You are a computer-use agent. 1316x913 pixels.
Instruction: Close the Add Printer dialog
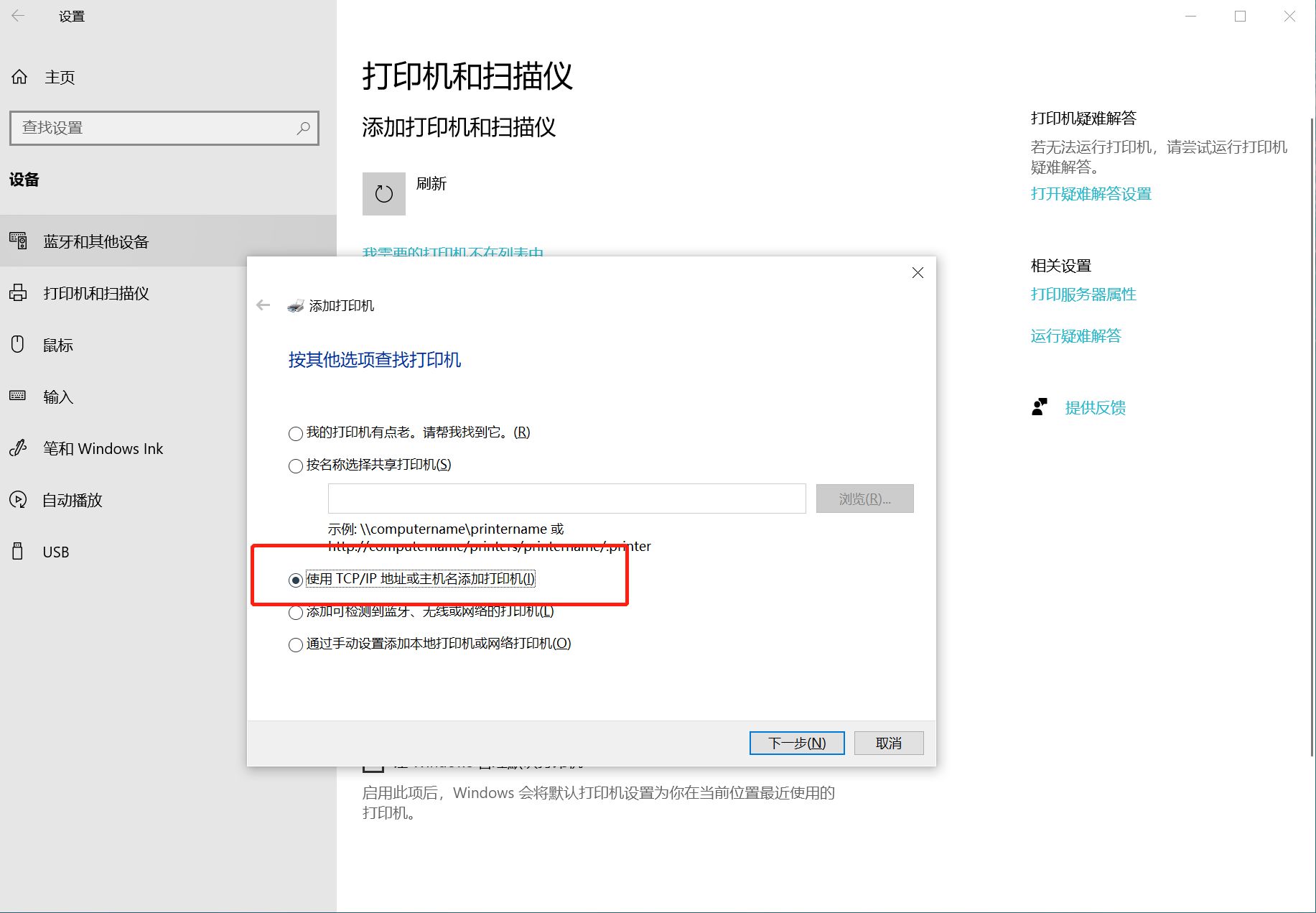pyautogui.click(x=917, y=273)
